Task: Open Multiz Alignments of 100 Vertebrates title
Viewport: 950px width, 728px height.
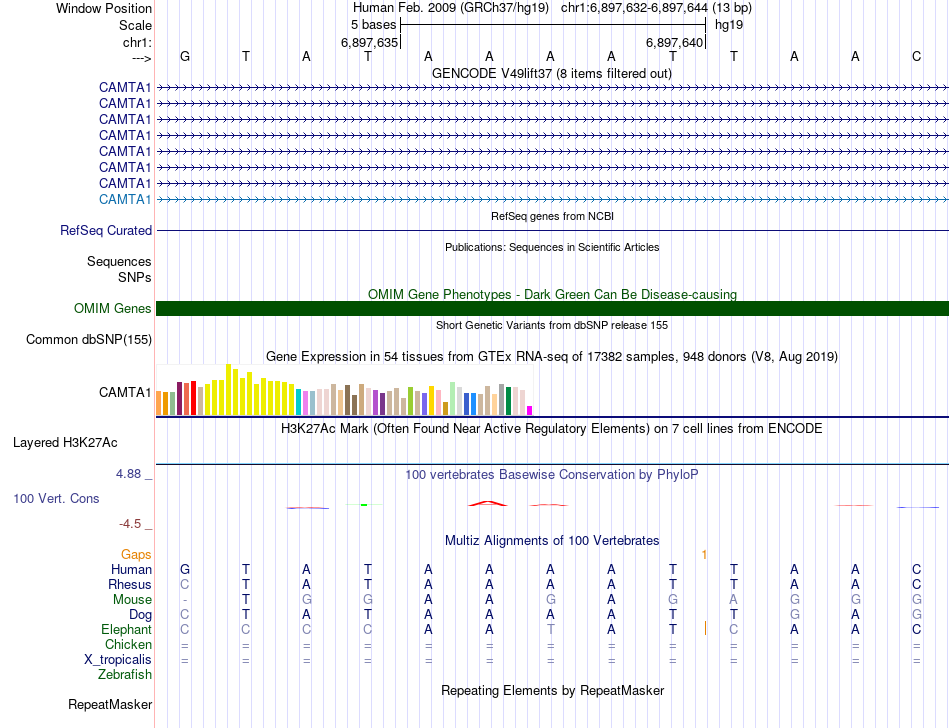Action: click(552, 540)
